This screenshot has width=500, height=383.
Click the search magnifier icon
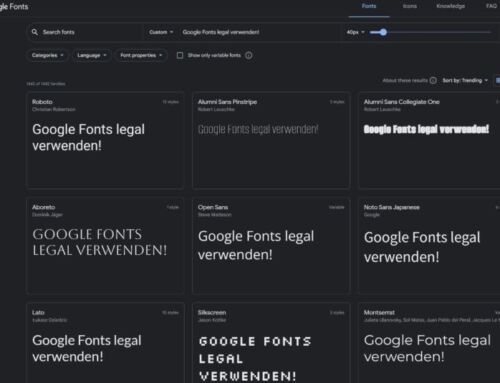coord(35,32)
